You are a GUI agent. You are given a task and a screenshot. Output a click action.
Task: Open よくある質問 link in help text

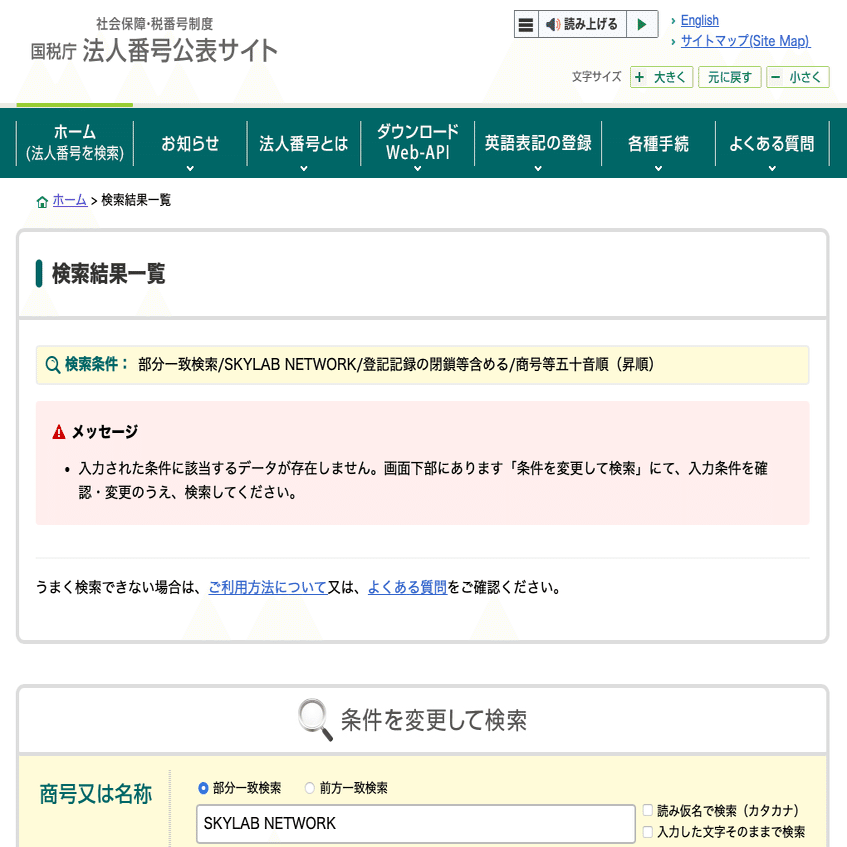(x=407, y=587)
